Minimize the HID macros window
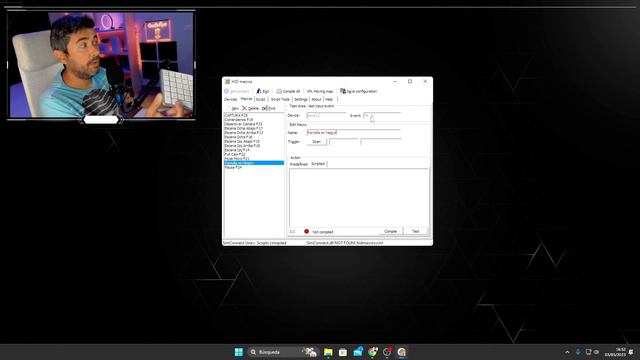640x360 pixels. click(395, 82)
